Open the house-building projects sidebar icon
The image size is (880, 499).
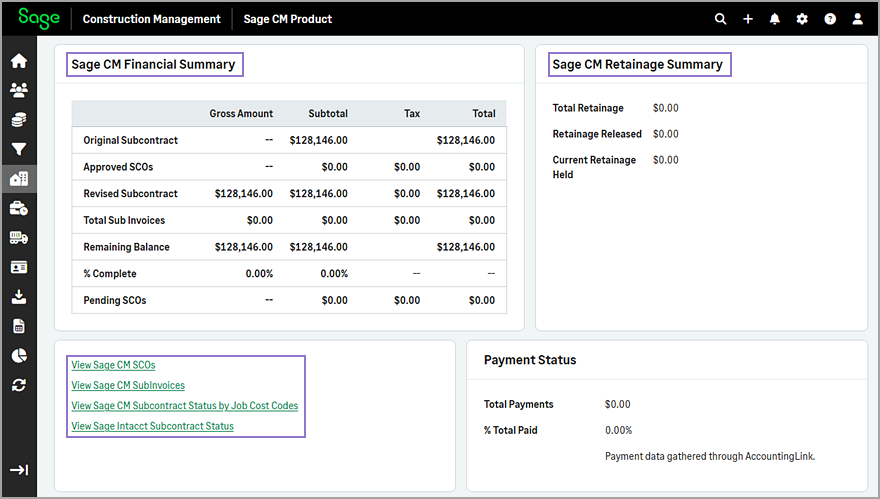point(19,179)
